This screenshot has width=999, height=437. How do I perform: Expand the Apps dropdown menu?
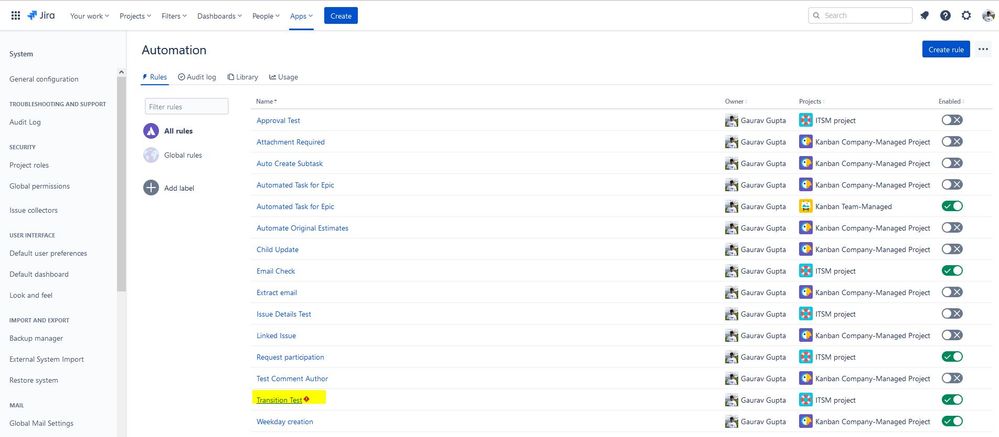click(301, 16)
